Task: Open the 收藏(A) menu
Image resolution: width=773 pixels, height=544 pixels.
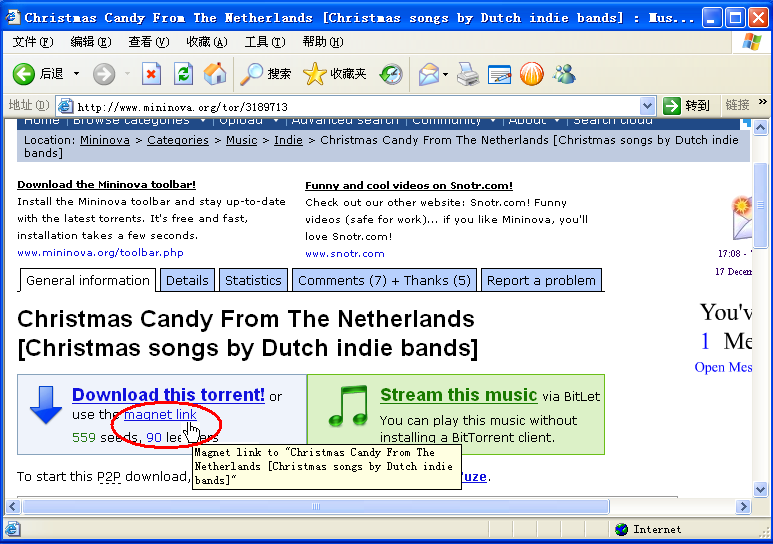Action: point(207,42)
